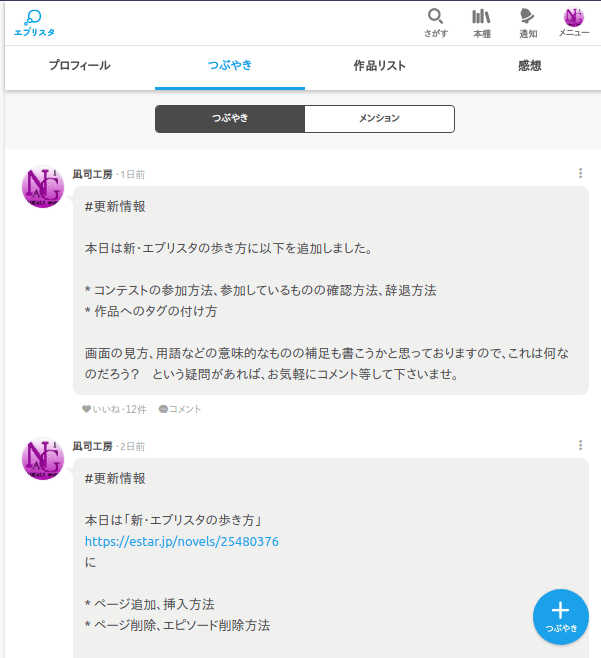The image size is (601, 658).
Task: Click text 本日は「新・エブリスタの歩き方」
Action: (173, 520)
